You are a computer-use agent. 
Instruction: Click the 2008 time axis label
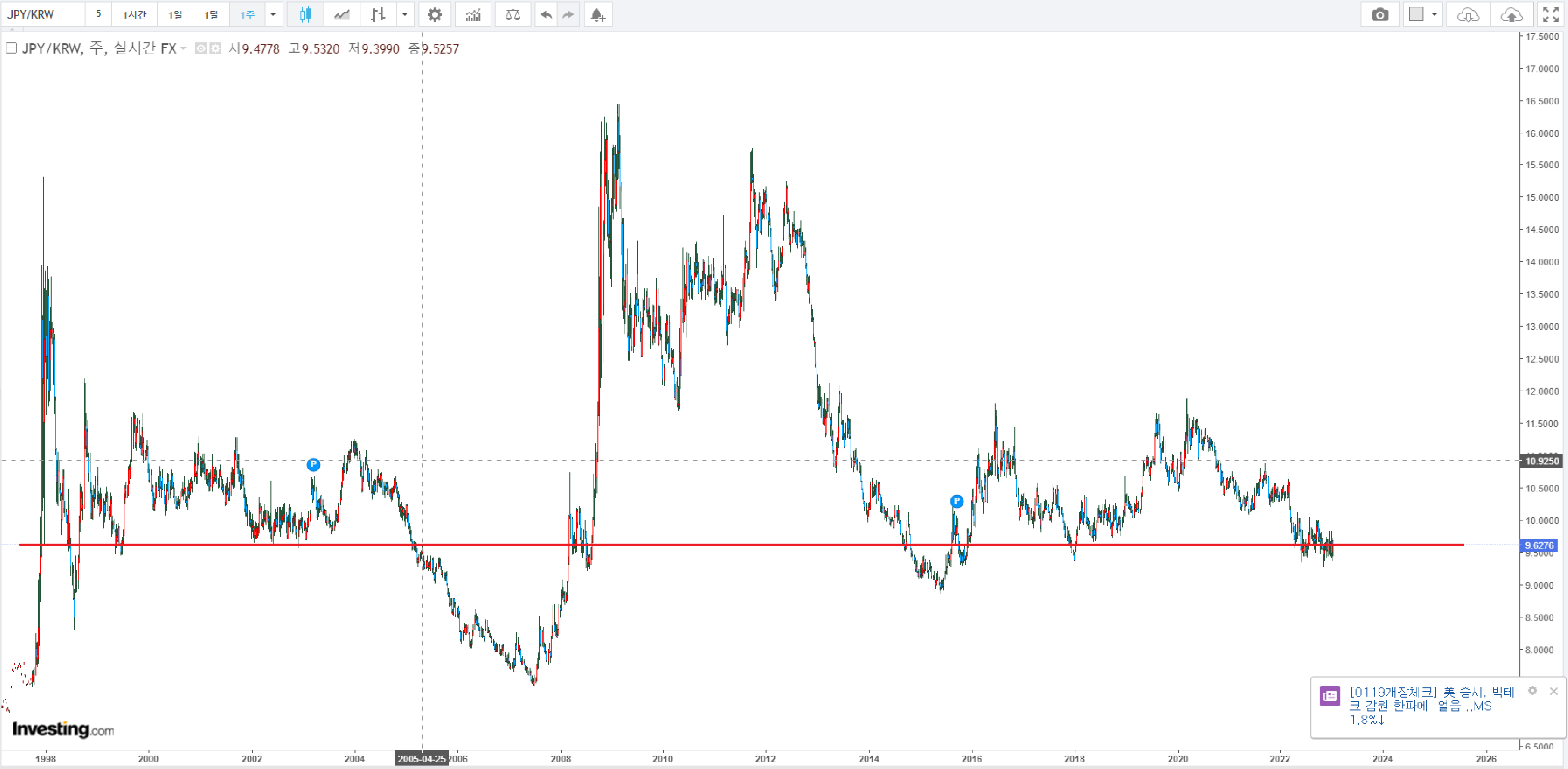(561, 759)
